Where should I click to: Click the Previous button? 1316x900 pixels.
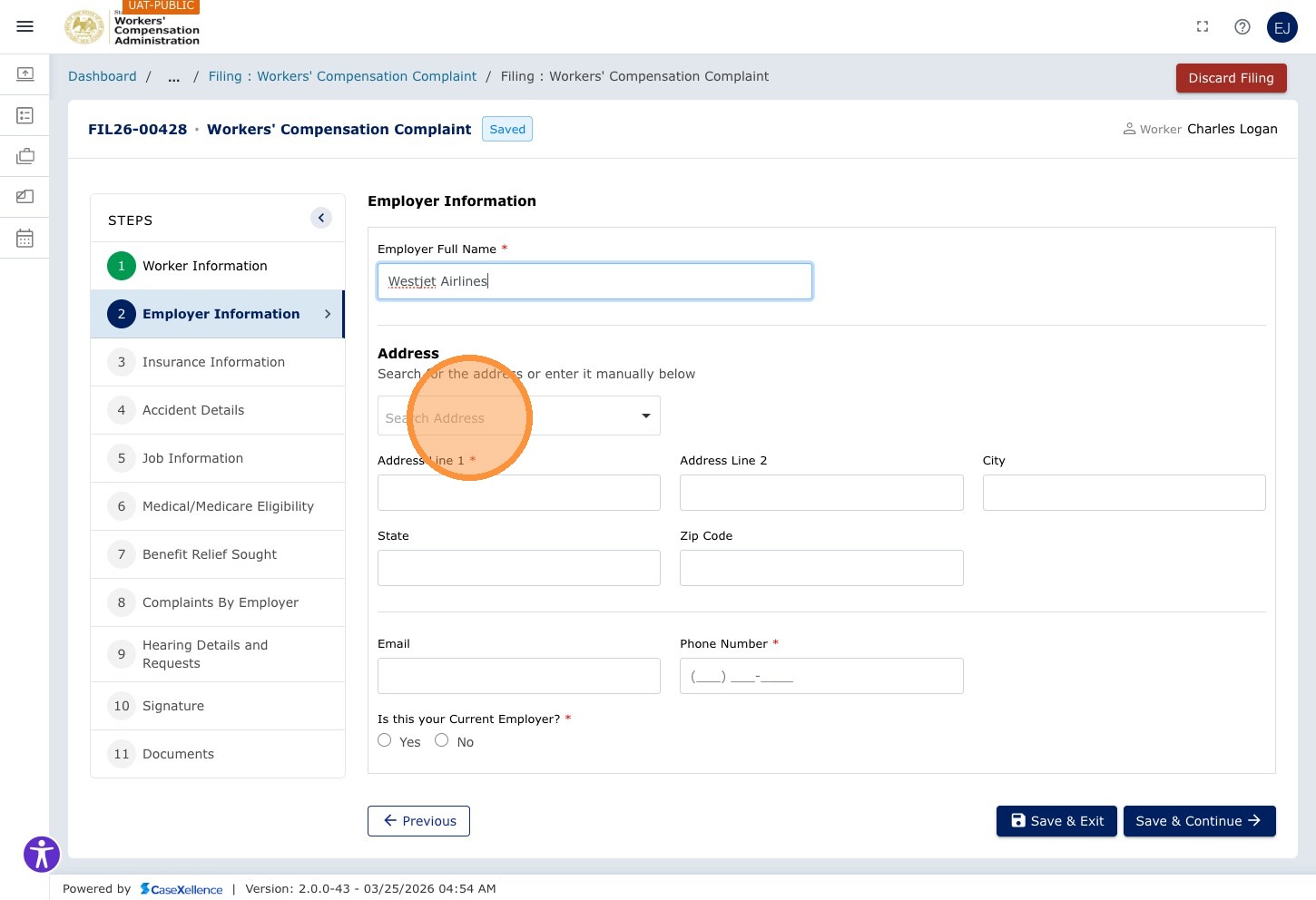418,821
